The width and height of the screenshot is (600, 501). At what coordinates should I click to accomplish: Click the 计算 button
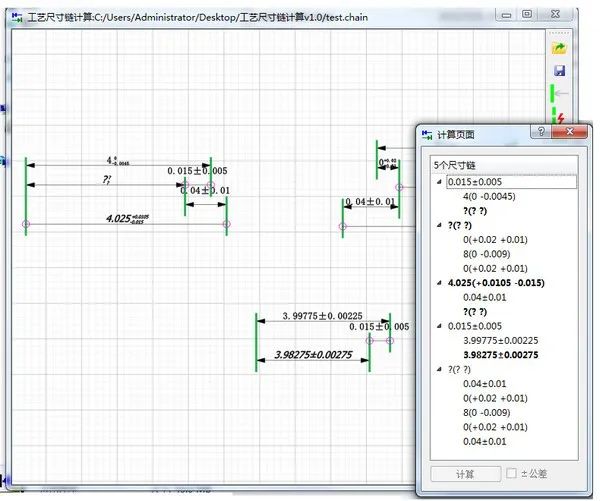466,474
